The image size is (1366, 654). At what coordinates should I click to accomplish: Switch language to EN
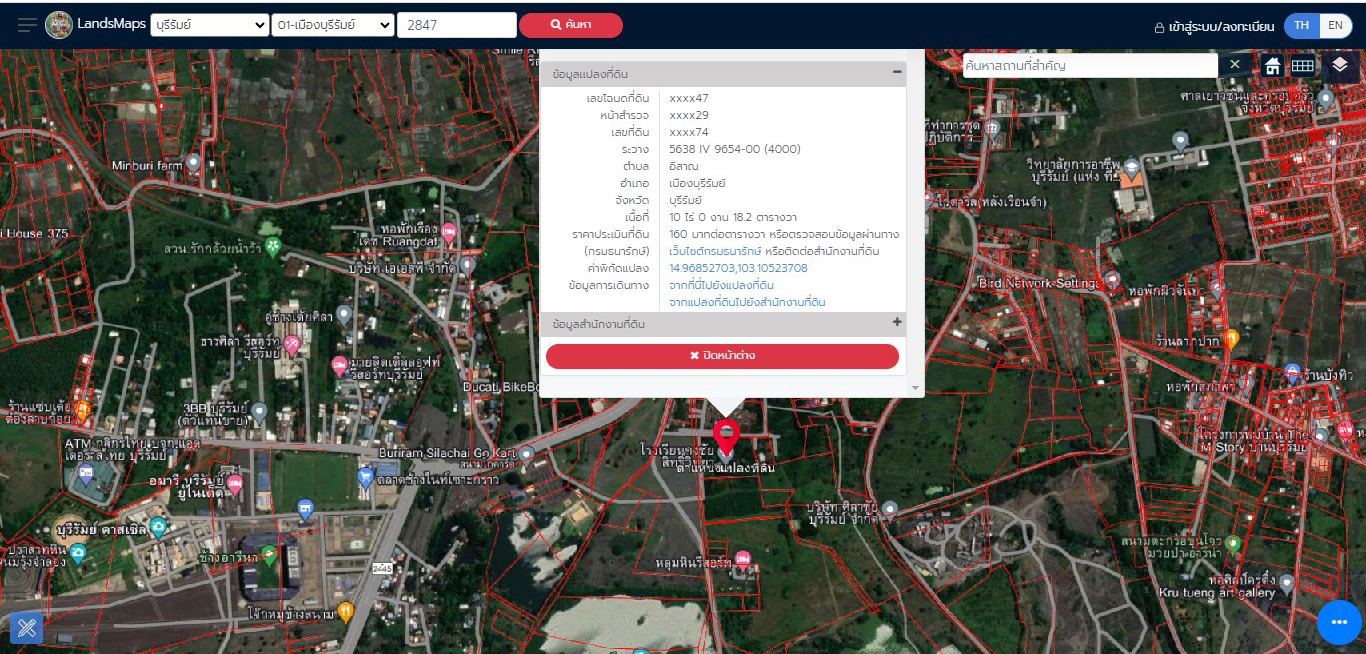[x=1335, y=26]
